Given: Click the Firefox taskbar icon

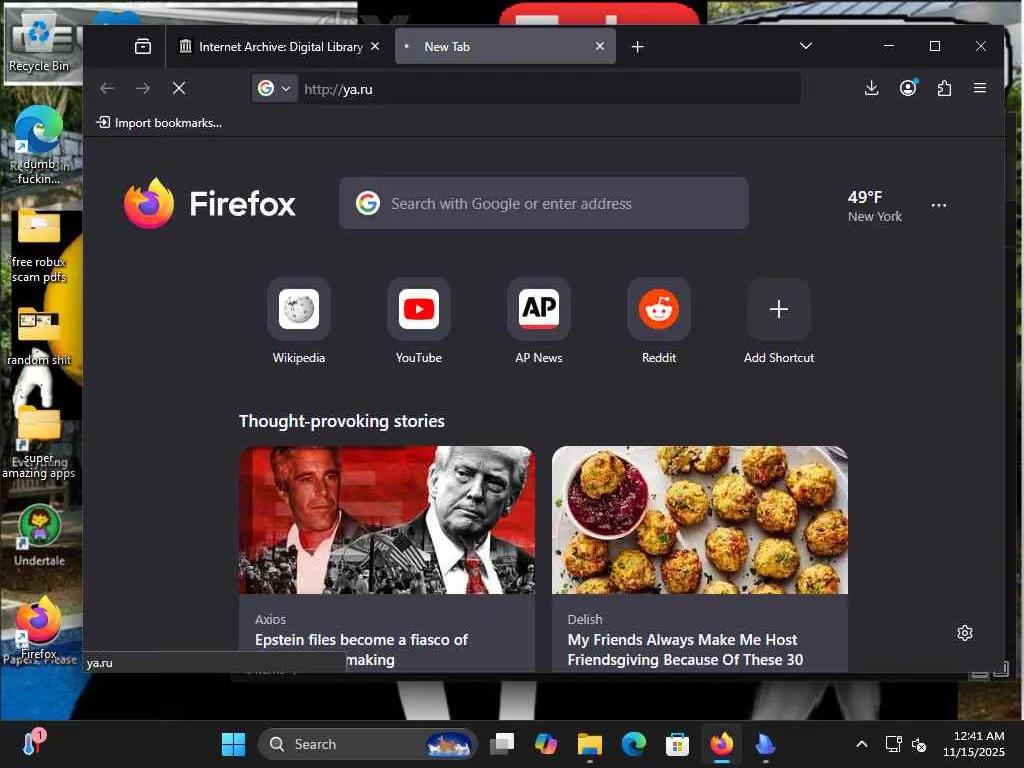Looking at the screenshot, I should [722, 744].
